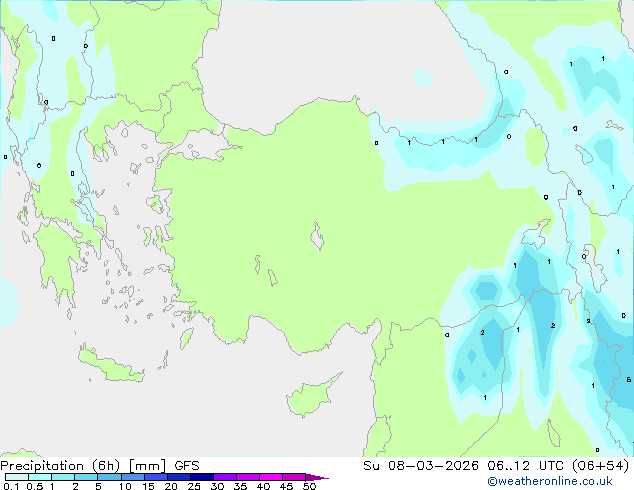
Task: Click the legend value "10"
Action: pos(125,486)
